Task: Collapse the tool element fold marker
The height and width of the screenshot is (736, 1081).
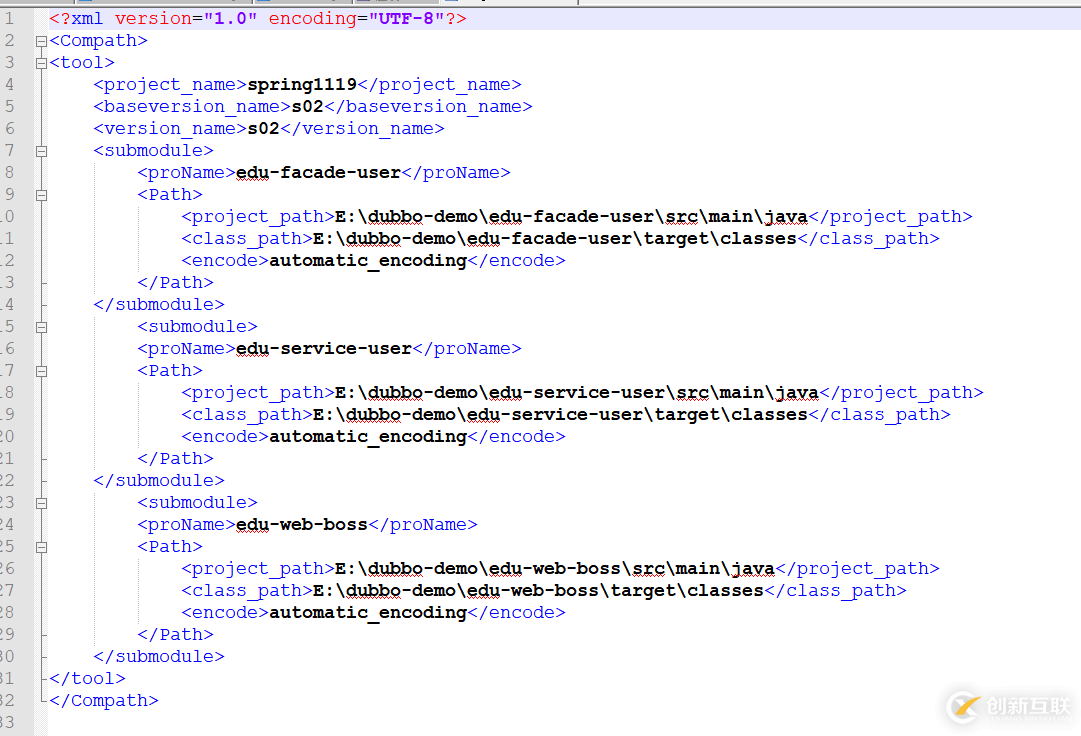Action: [x=41, y=63]
